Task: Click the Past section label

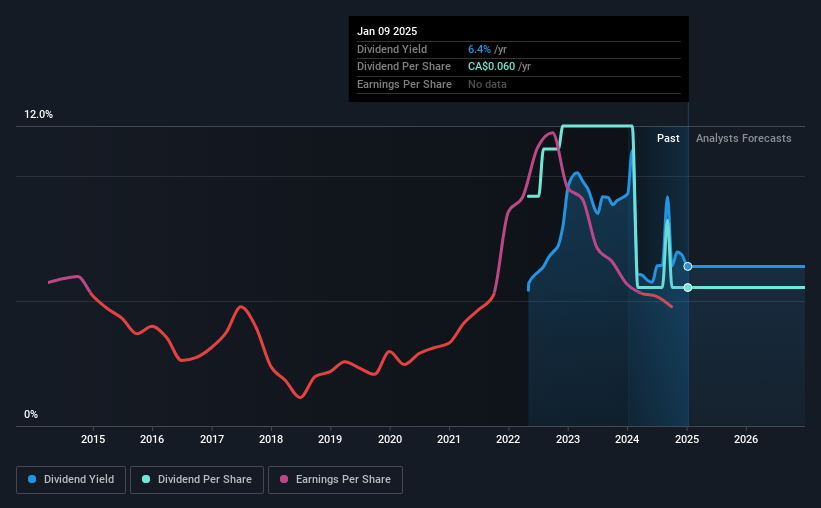Action: [x=668, y=138]
